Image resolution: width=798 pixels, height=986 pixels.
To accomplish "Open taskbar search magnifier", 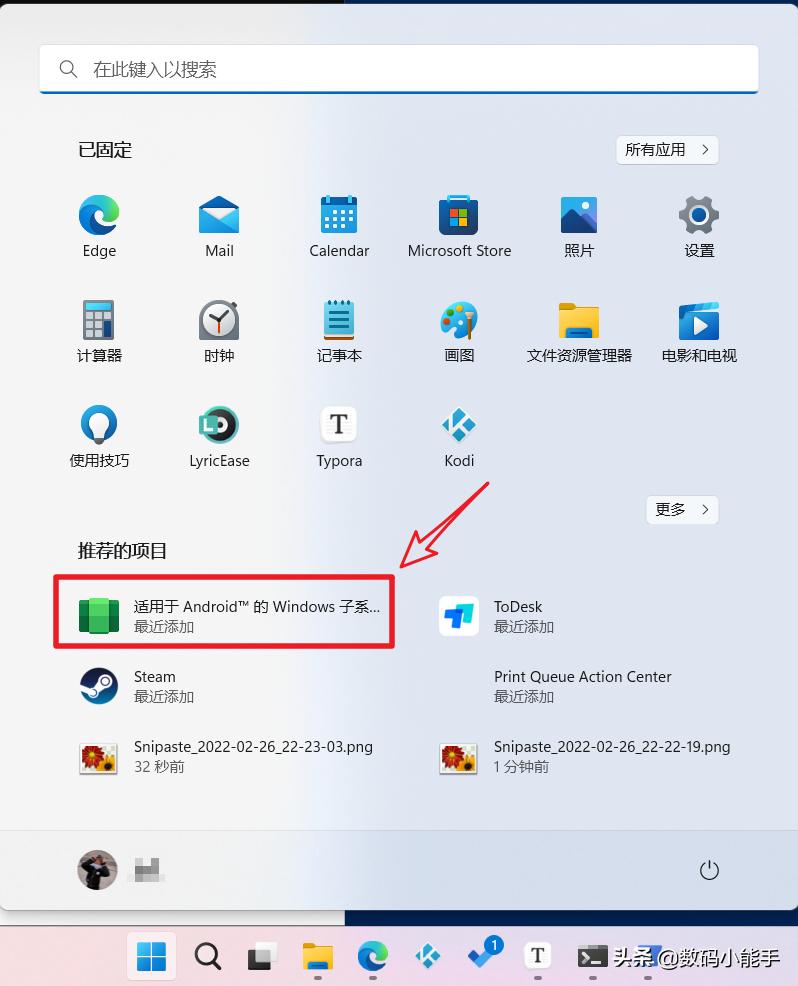I will [x=207, y=956].
